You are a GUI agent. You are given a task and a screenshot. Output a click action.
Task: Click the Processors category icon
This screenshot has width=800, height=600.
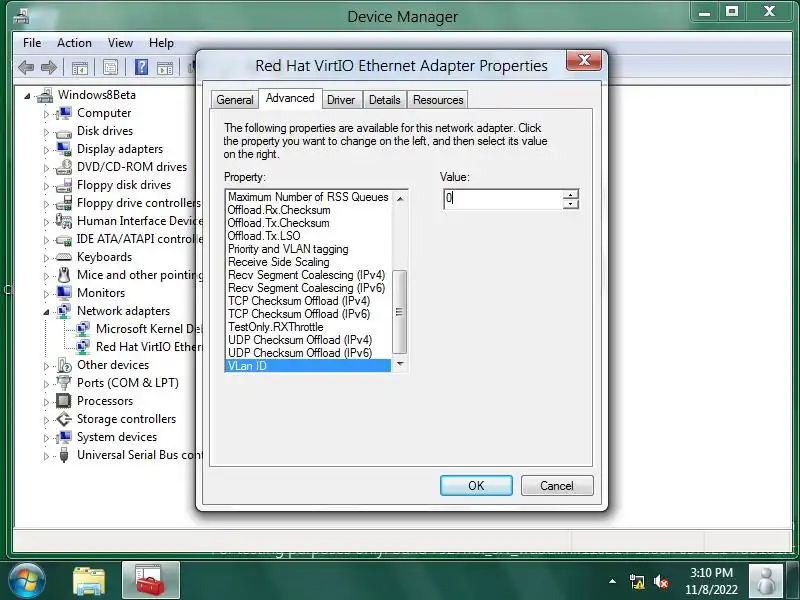point(64,401)
